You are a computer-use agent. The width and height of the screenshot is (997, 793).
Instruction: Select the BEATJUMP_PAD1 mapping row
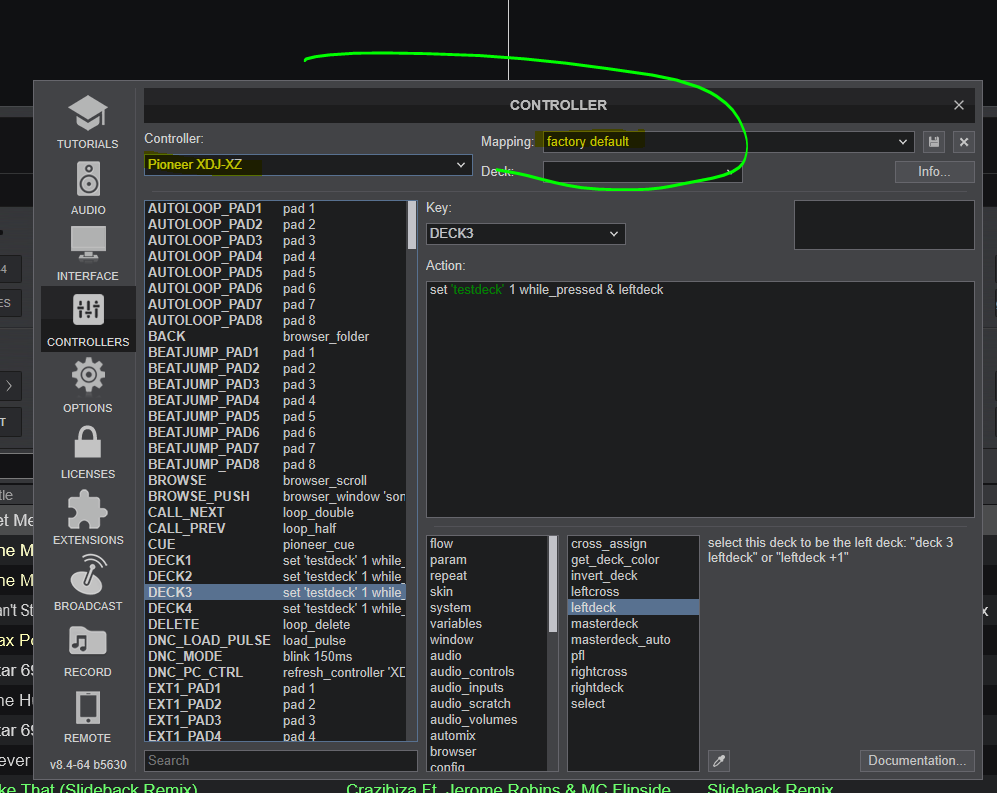(x=275, y=352)
